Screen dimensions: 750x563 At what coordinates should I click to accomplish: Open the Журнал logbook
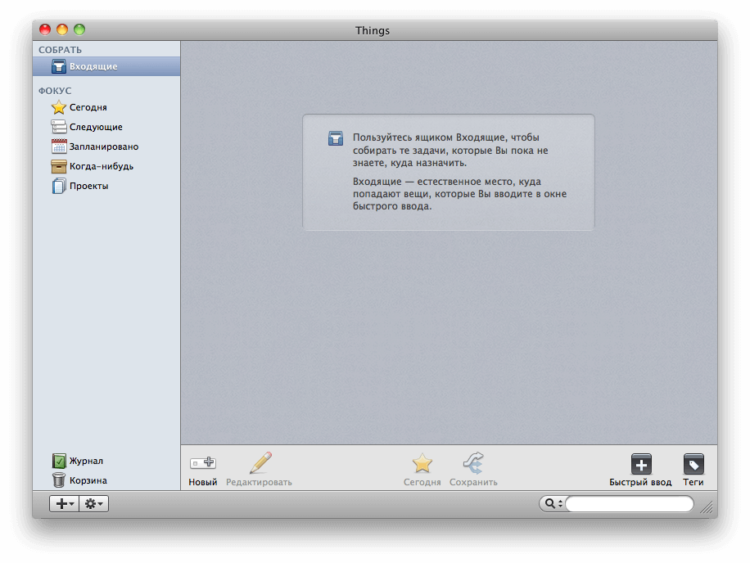(106, 461)
